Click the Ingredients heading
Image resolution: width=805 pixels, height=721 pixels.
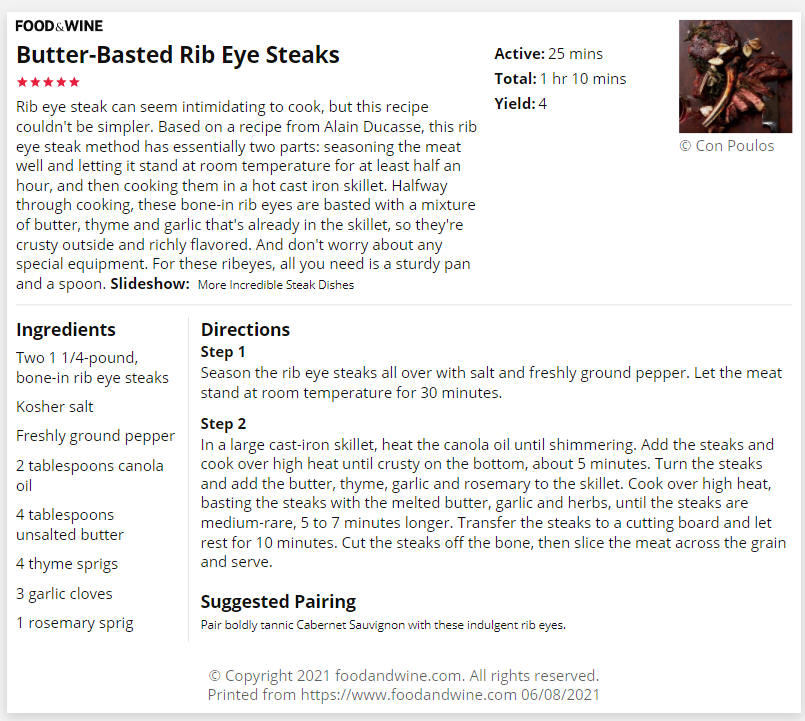pyautogui.click(x=66, y=330)
